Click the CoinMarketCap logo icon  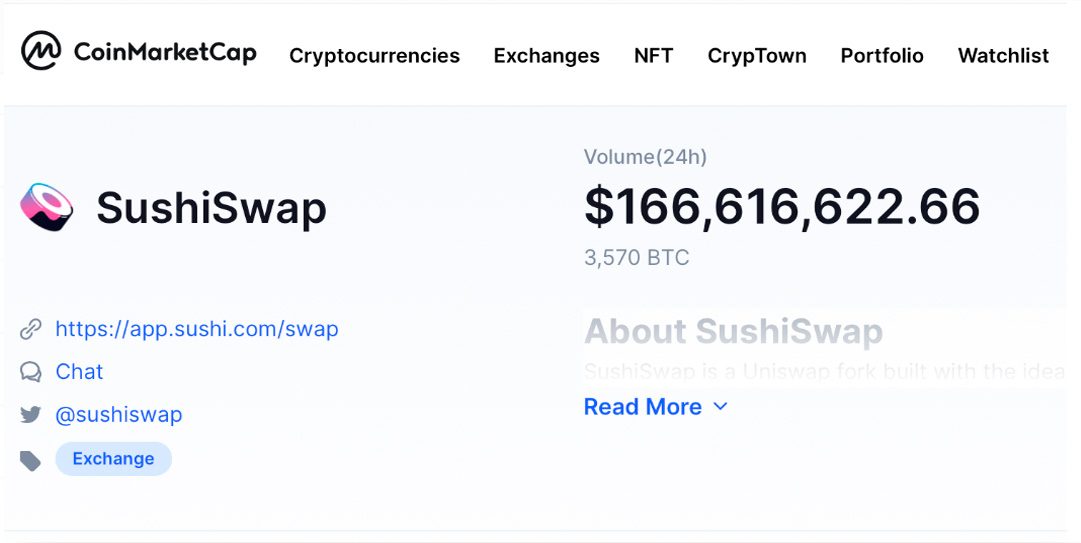tap(41, 50)
